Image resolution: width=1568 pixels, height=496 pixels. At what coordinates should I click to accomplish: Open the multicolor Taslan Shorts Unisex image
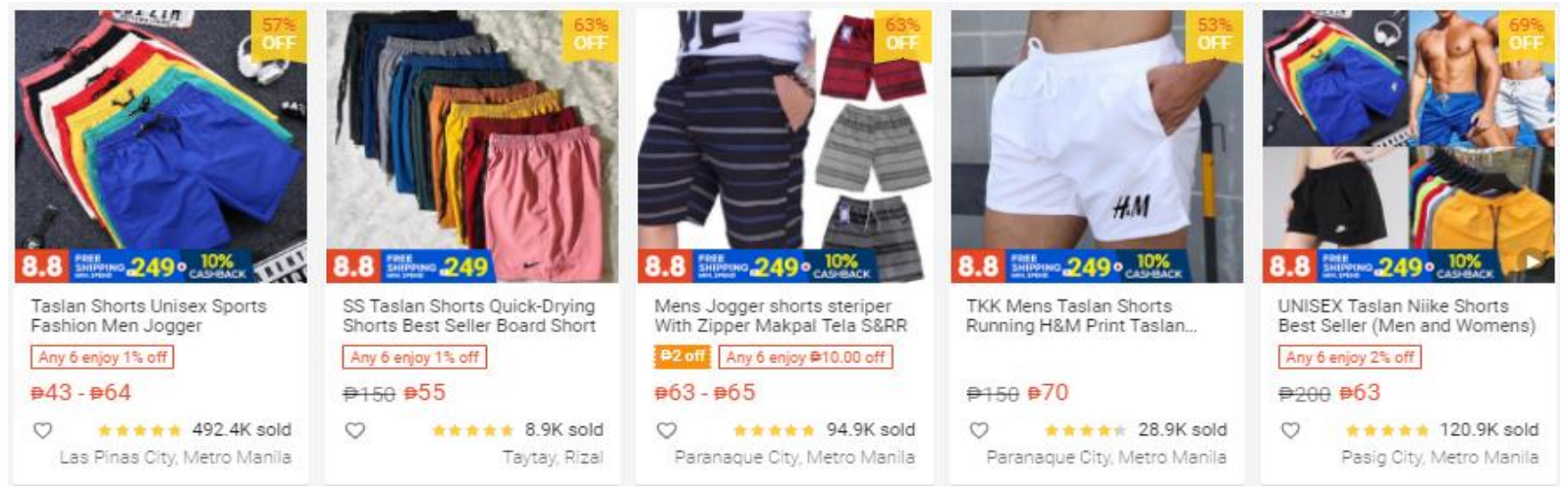[161, 146]
